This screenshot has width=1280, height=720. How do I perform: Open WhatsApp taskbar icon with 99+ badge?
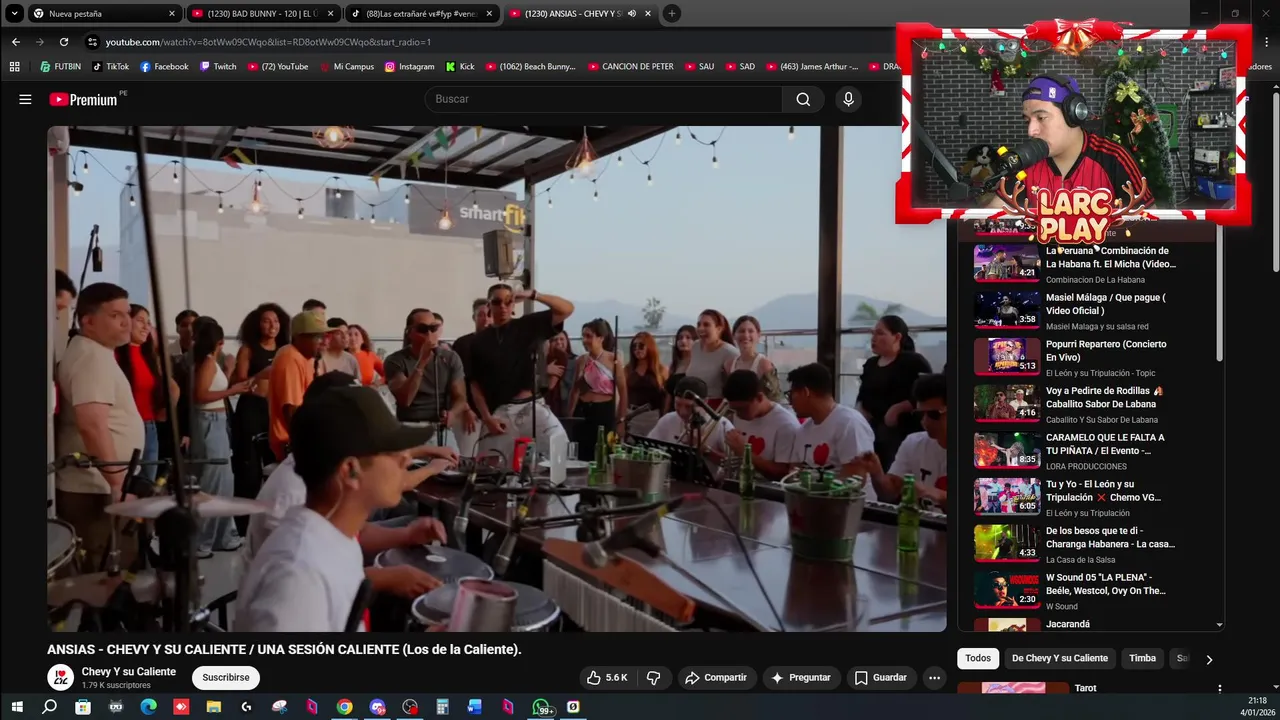tap(541, 707)
